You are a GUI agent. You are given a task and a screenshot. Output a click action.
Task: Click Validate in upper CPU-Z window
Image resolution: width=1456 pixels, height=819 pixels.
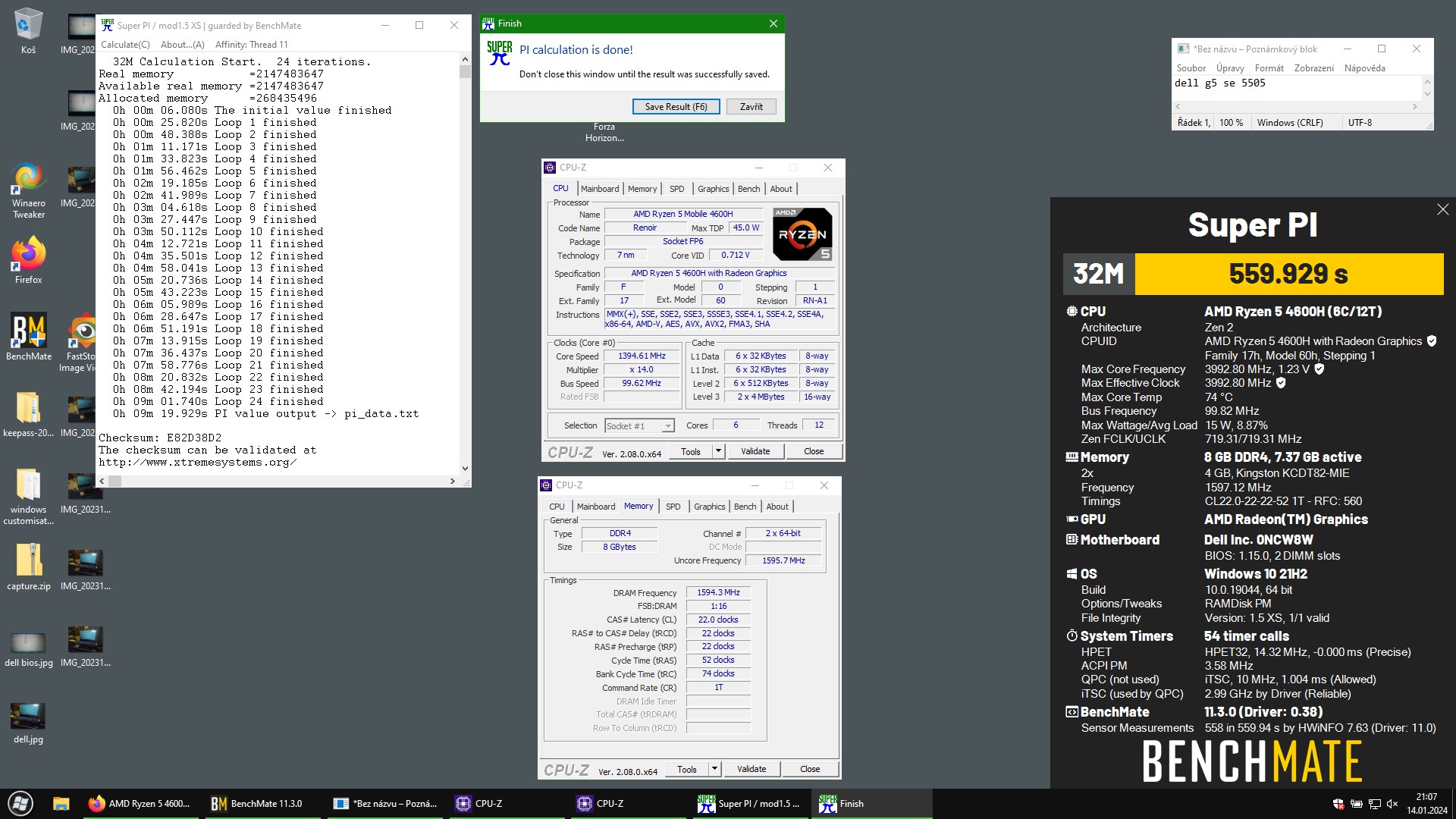[755, 452]
